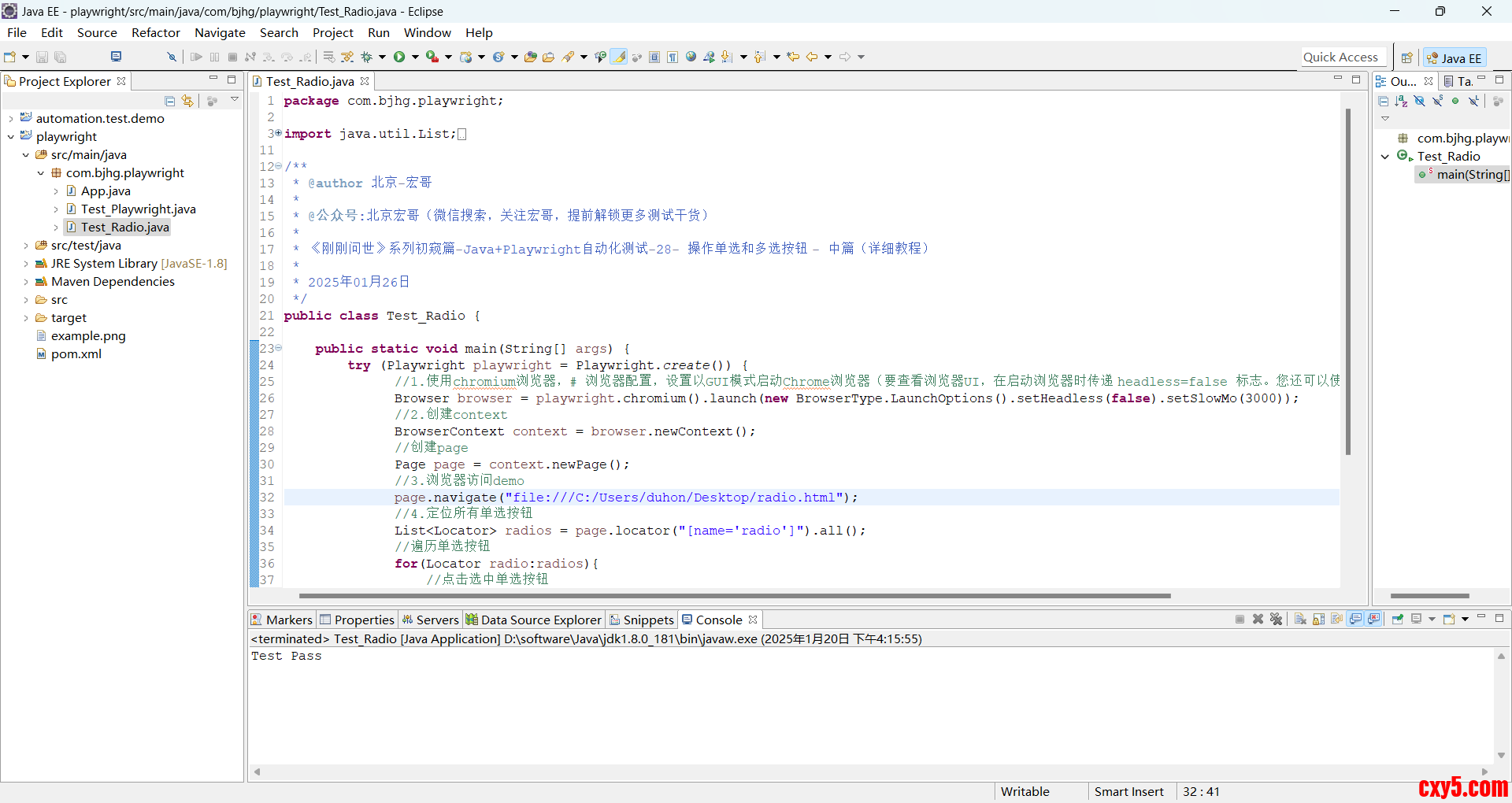
Task: Open Test_Playwright.java in Project Explorer
Action: coord(138,209)
